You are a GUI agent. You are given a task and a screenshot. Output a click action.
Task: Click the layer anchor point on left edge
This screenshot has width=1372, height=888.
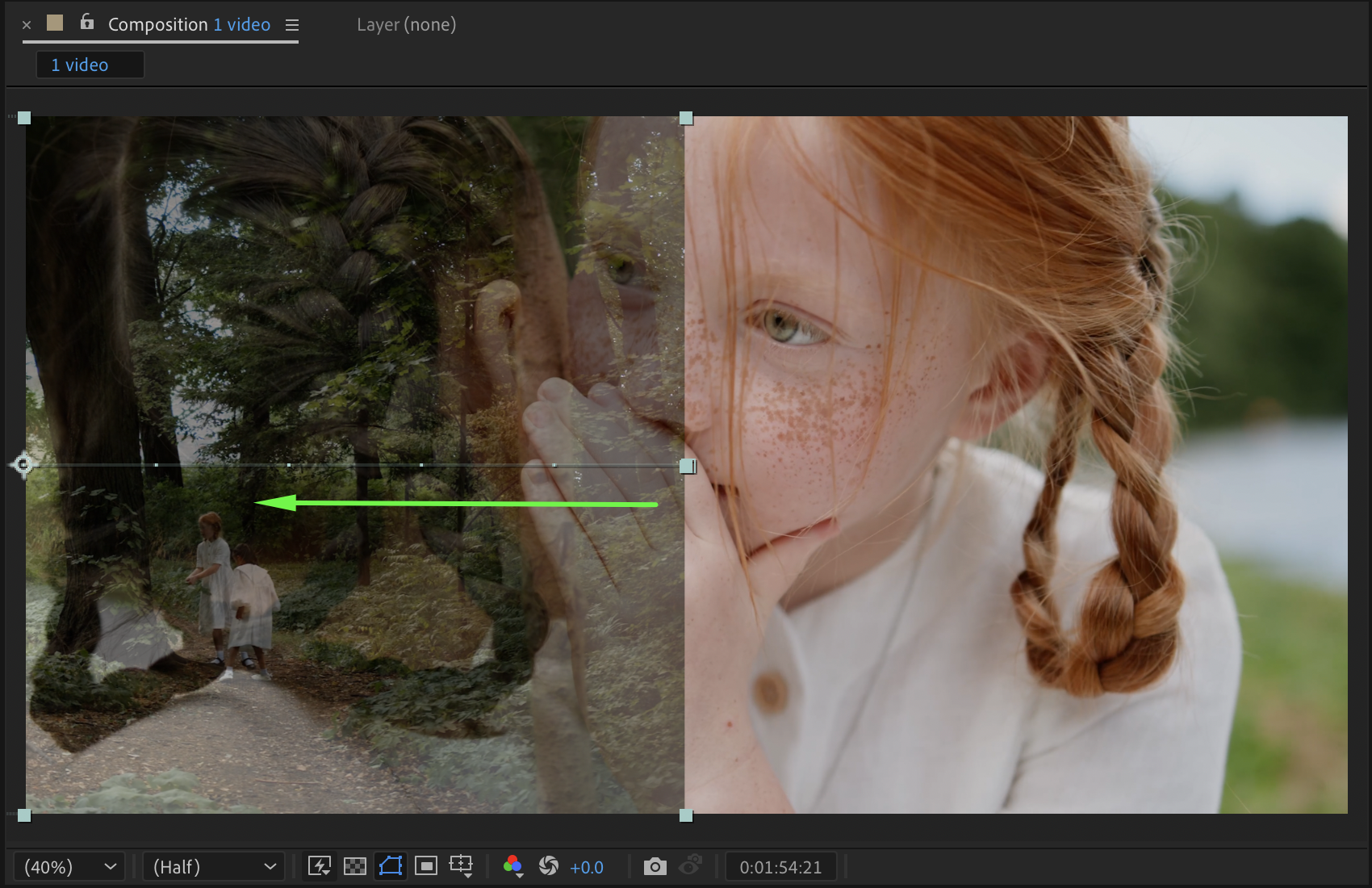23,464
